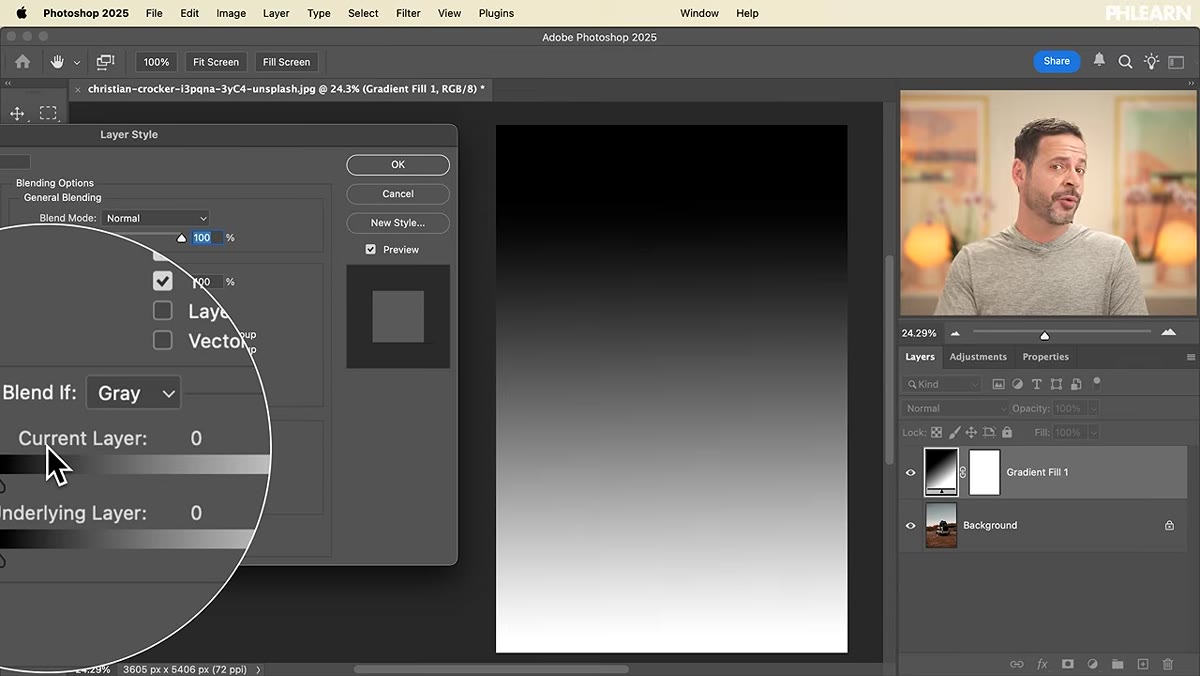The image size is (1200, 676).
Task: Open the Hand tool preset arrow
Action: point(77,62)
